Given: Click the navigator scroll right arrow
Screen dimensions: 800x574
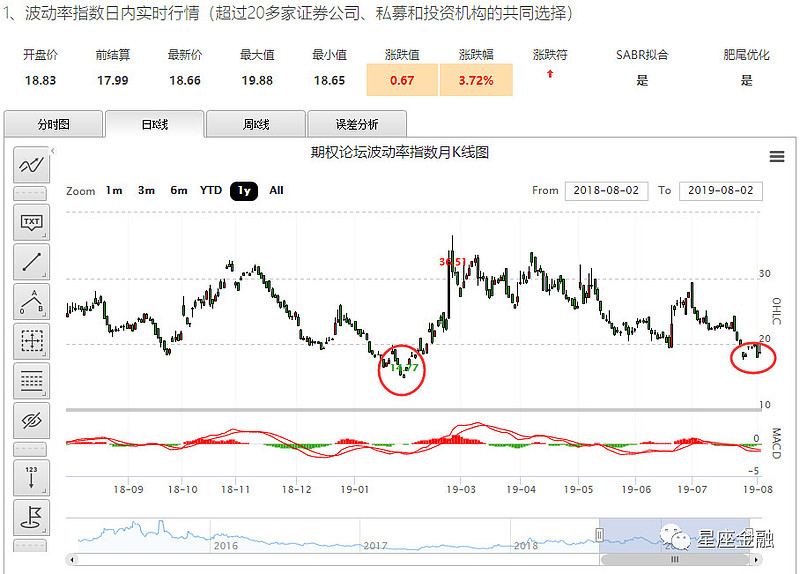Looking at the screenshot, I should 756,560.
